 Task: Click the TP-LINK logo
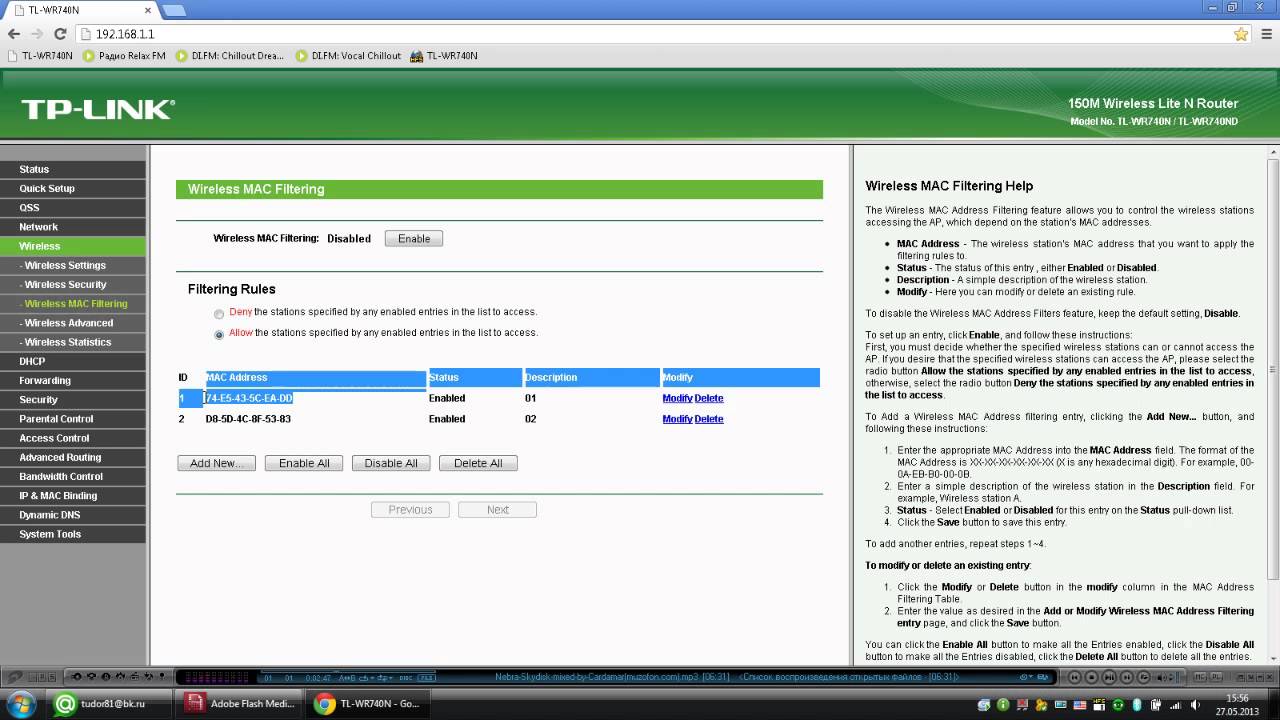coord(97,109)
